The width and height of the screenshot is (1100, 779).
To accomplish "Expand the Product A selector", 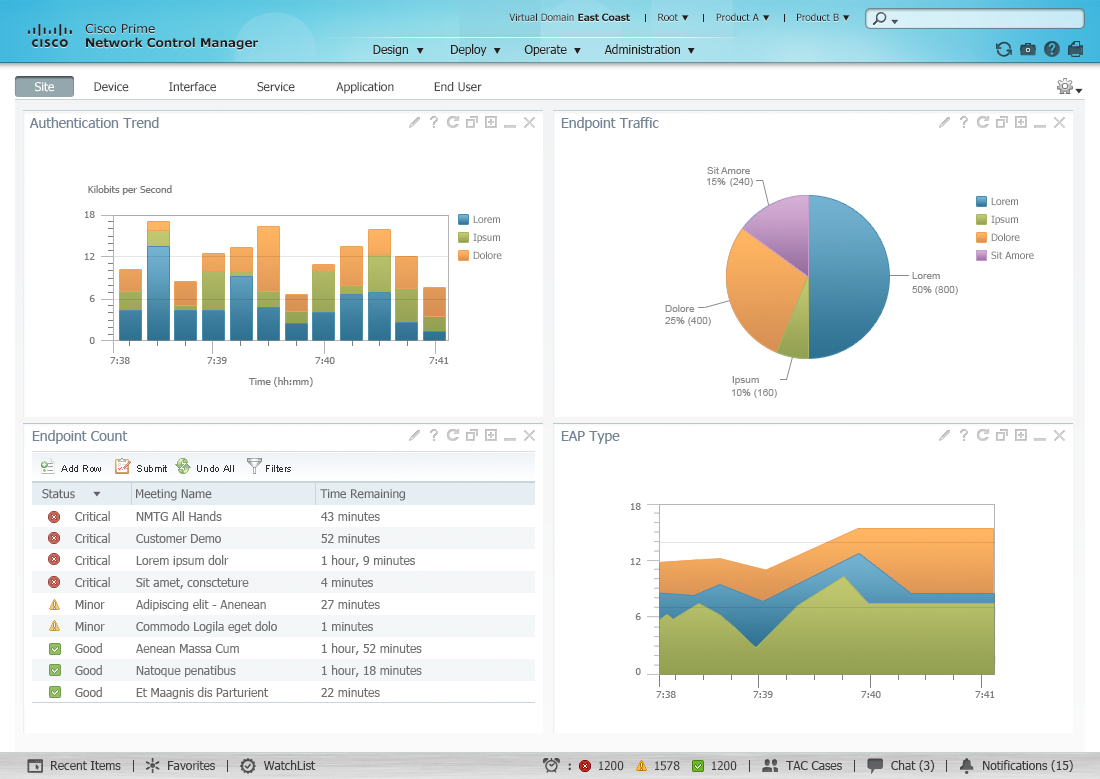I will pos(742,18).
